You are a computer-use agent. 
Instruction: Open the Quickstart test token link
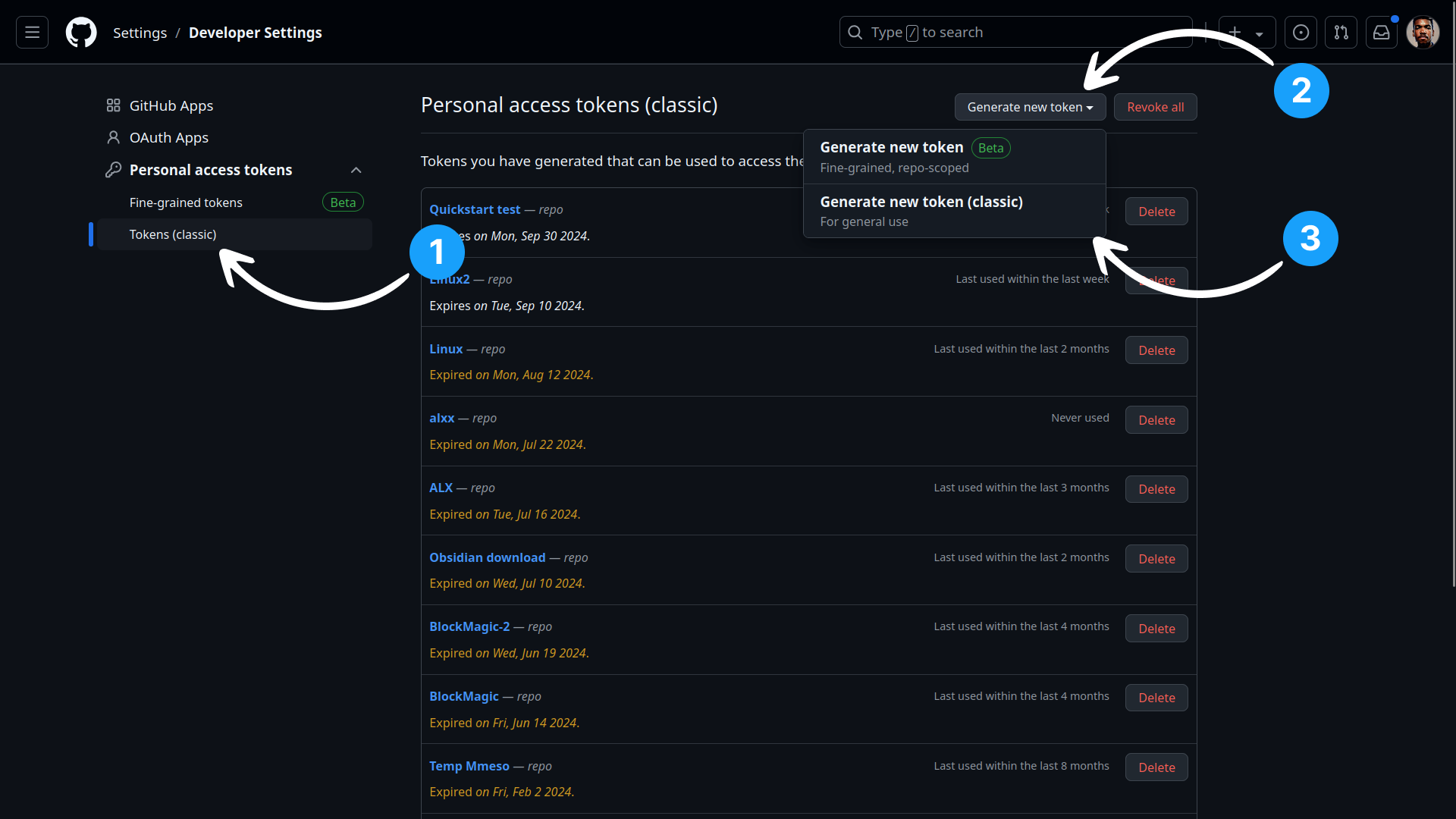pos(475,209)
